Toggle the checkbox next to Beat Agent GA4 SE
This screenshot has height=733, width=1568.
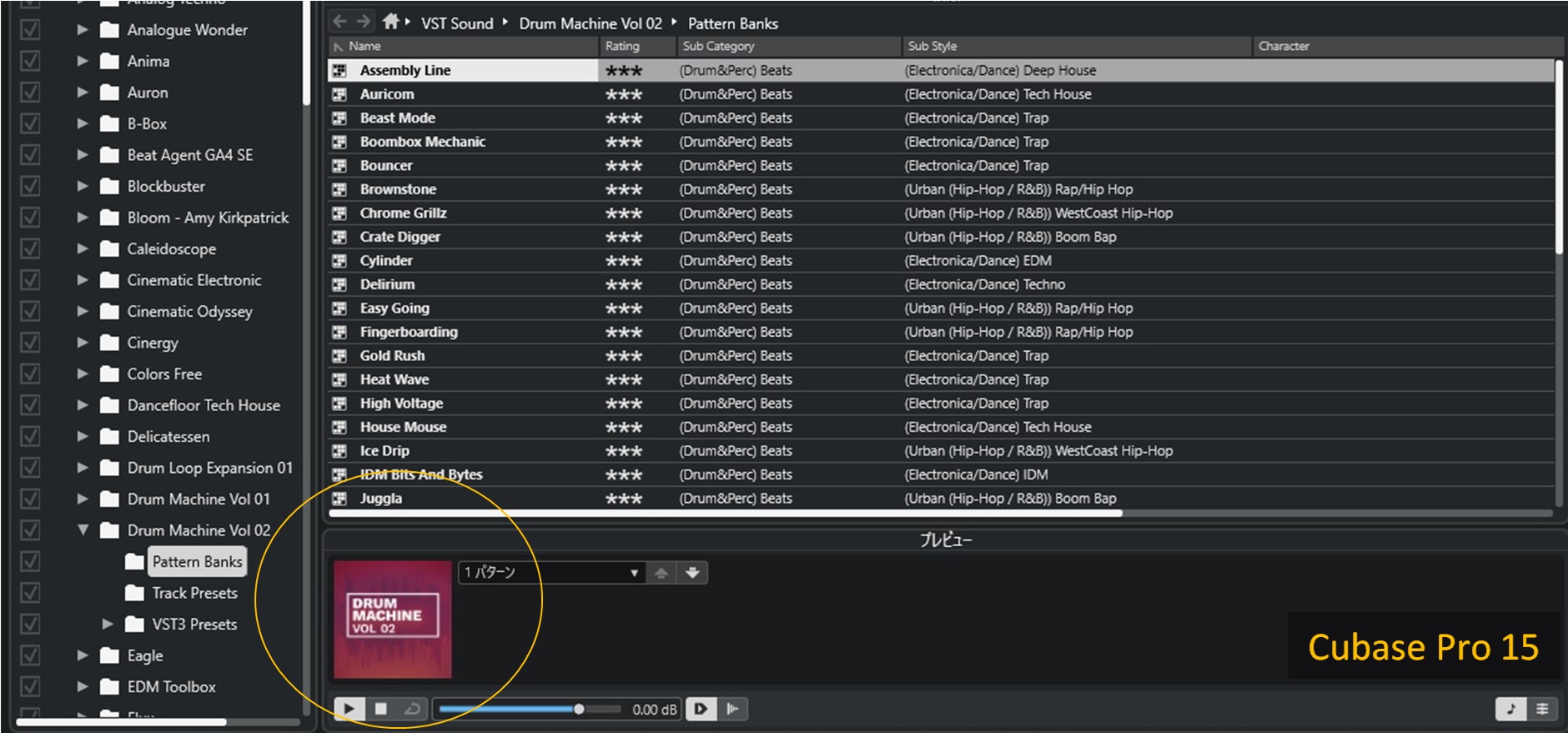(30, 155)
